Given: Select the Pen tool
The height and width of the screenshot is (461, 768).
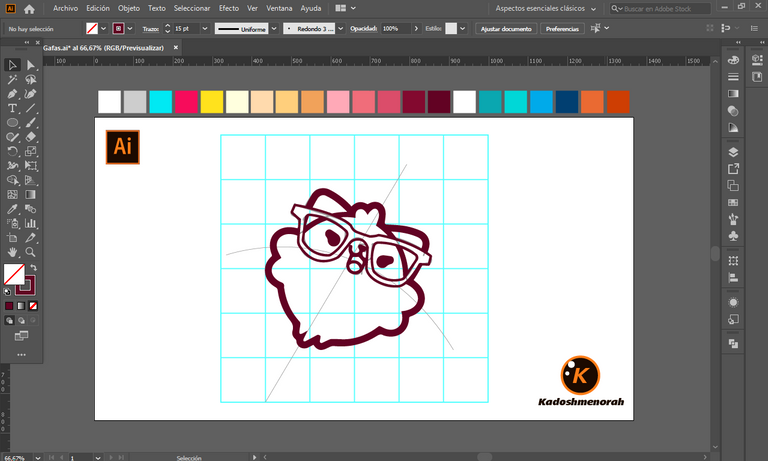Looking at the screenshot, I should pyautogui.click(x=12, y=94).
